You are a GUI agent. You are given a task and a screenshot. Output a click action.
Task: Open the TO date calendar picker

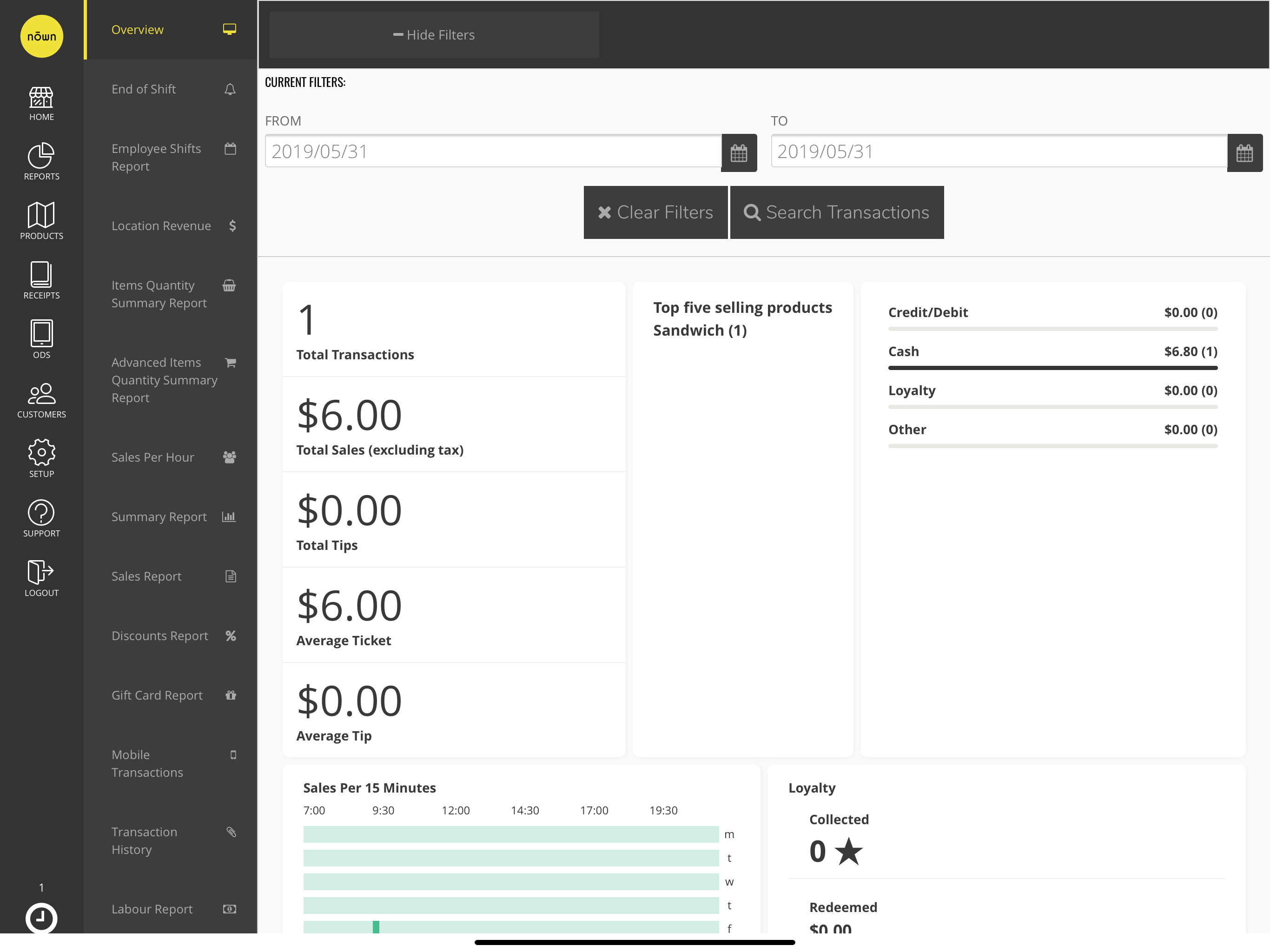click(x=1245, y=153)
